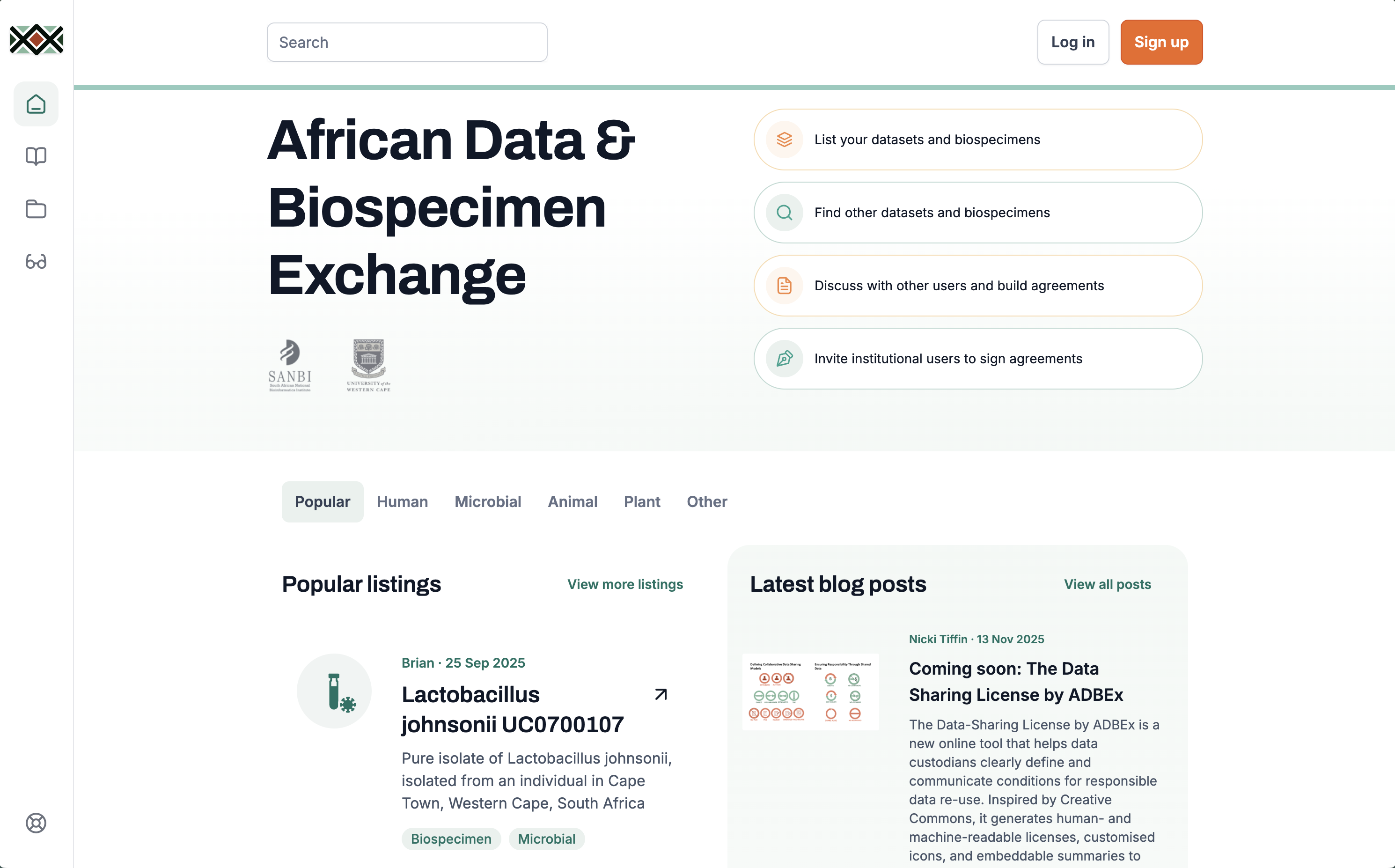This screenshot has width=1395, height=868.
Task: Click the document icon beside 'Discuss with other users'
Action: coord(784,285)
